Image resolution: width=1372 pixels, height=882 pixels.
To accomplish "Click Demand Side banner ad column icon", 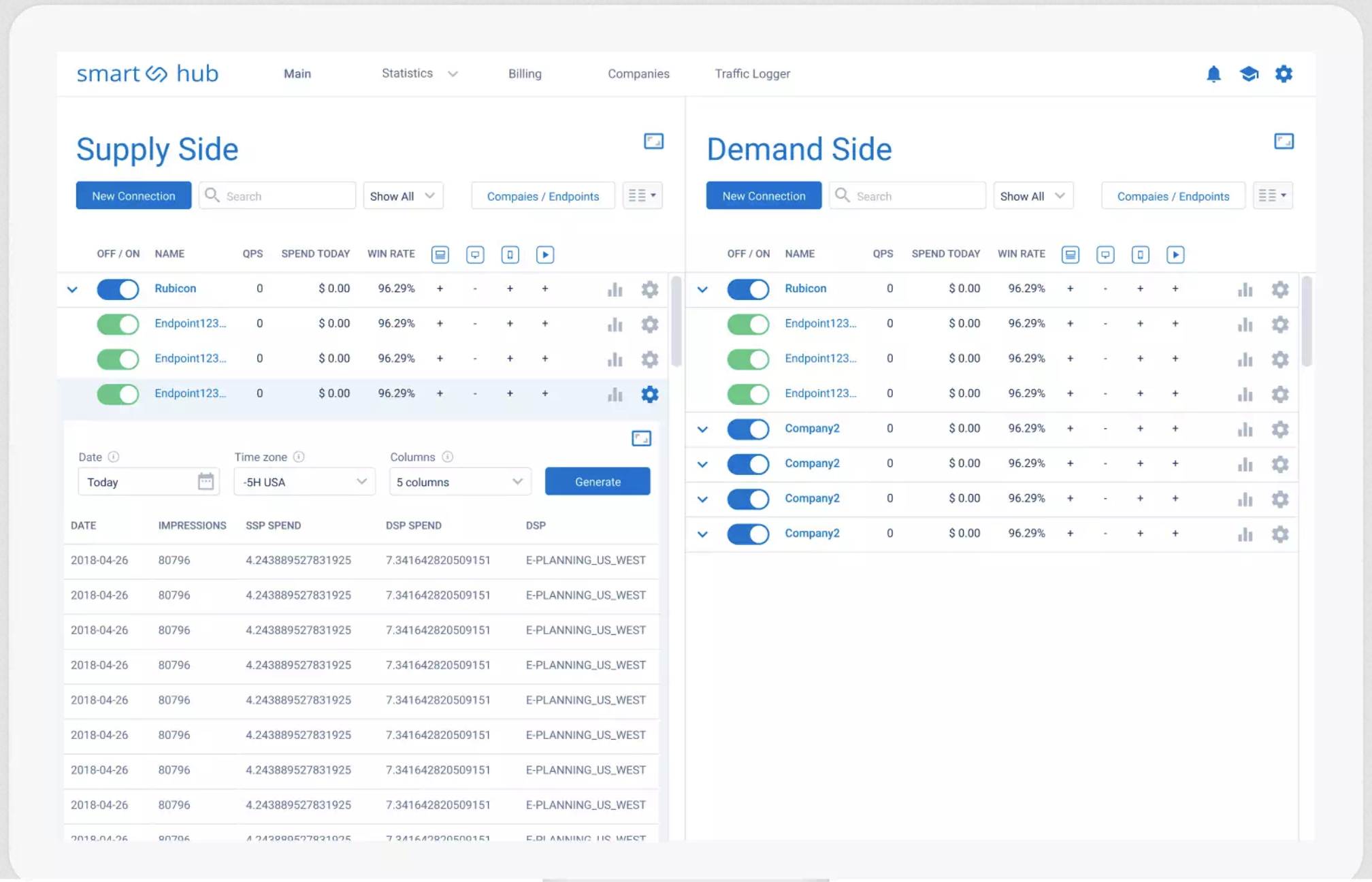I will click(1071, 255).
